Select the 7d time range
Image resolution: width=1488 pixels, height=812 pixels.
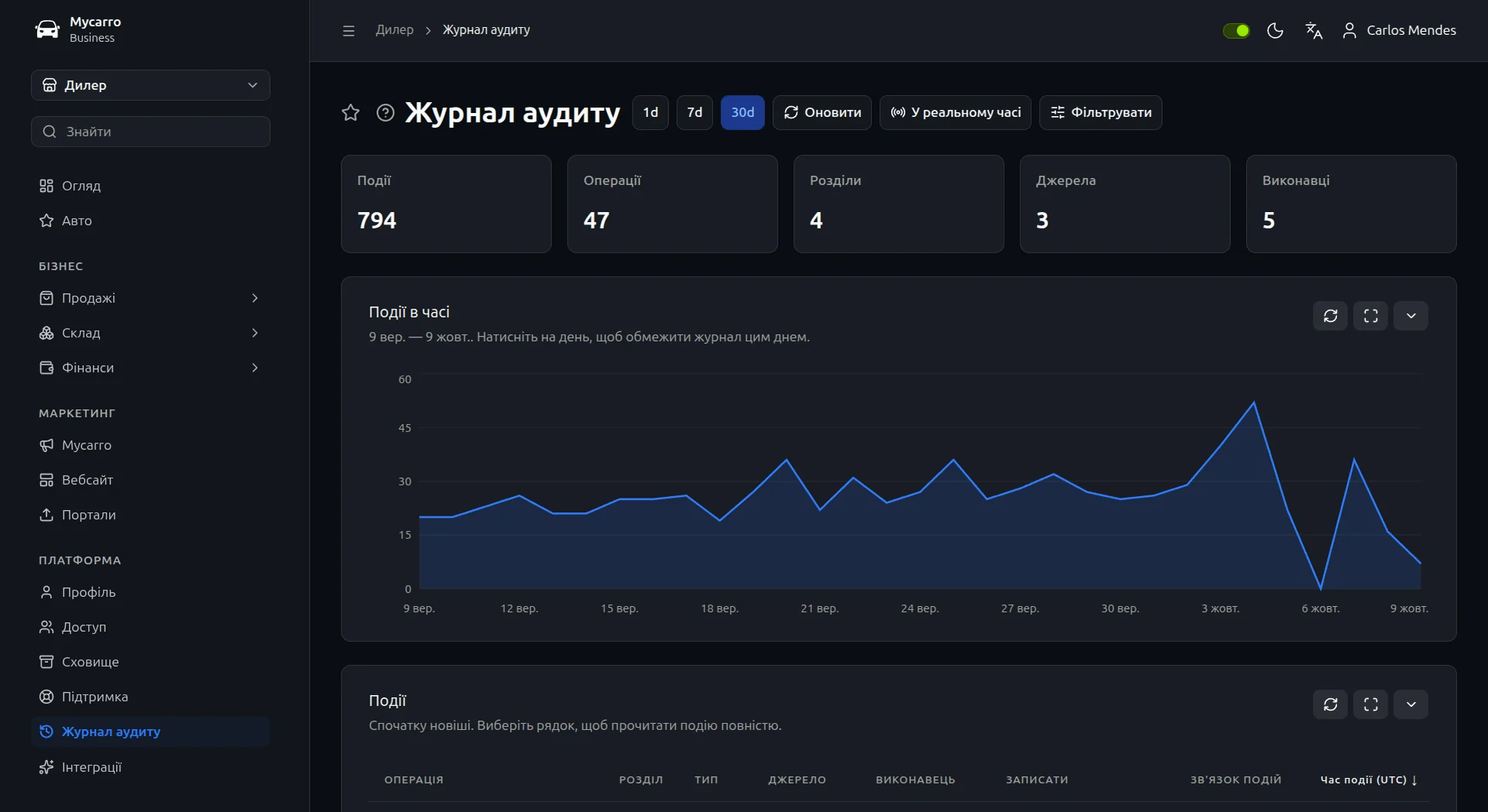pos(694,113)
